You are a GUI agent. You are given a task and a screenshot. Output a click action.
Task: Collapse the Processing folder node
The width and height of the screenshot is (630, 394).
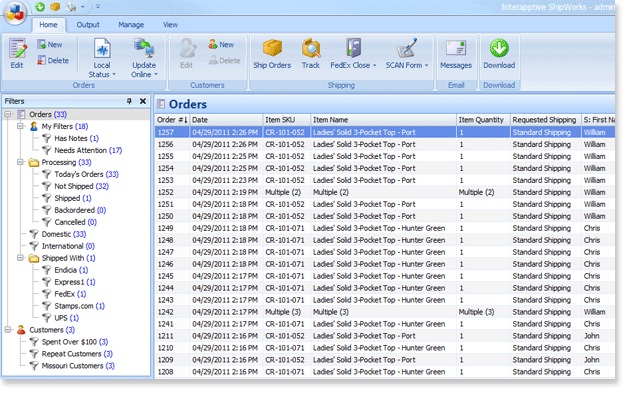click(x=20, y=162)
